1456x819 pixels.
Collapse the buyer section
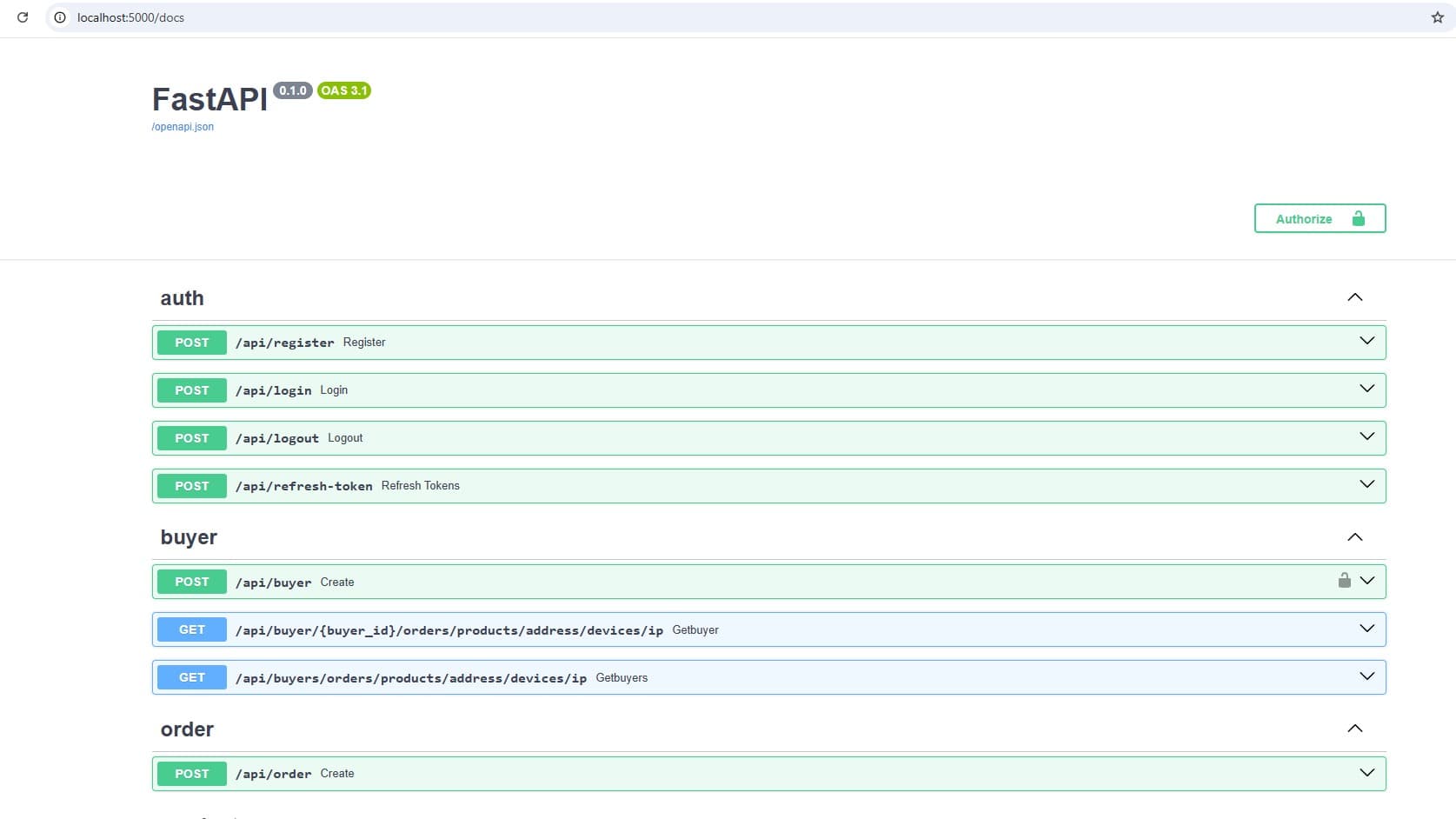click(1354, 537)
